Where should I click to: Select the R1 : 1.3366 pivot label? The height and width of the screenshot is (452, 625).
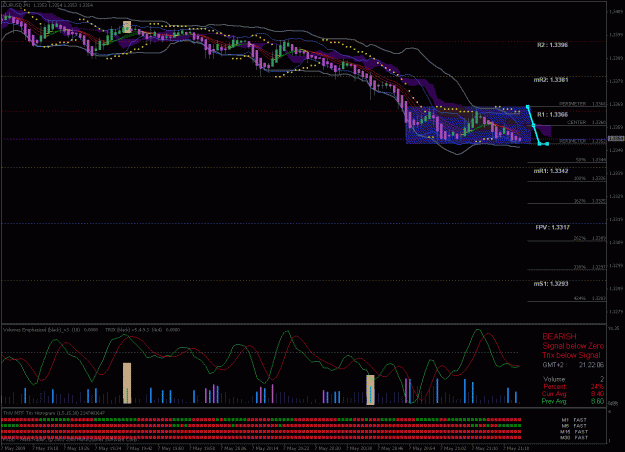(x=552, y=115)
